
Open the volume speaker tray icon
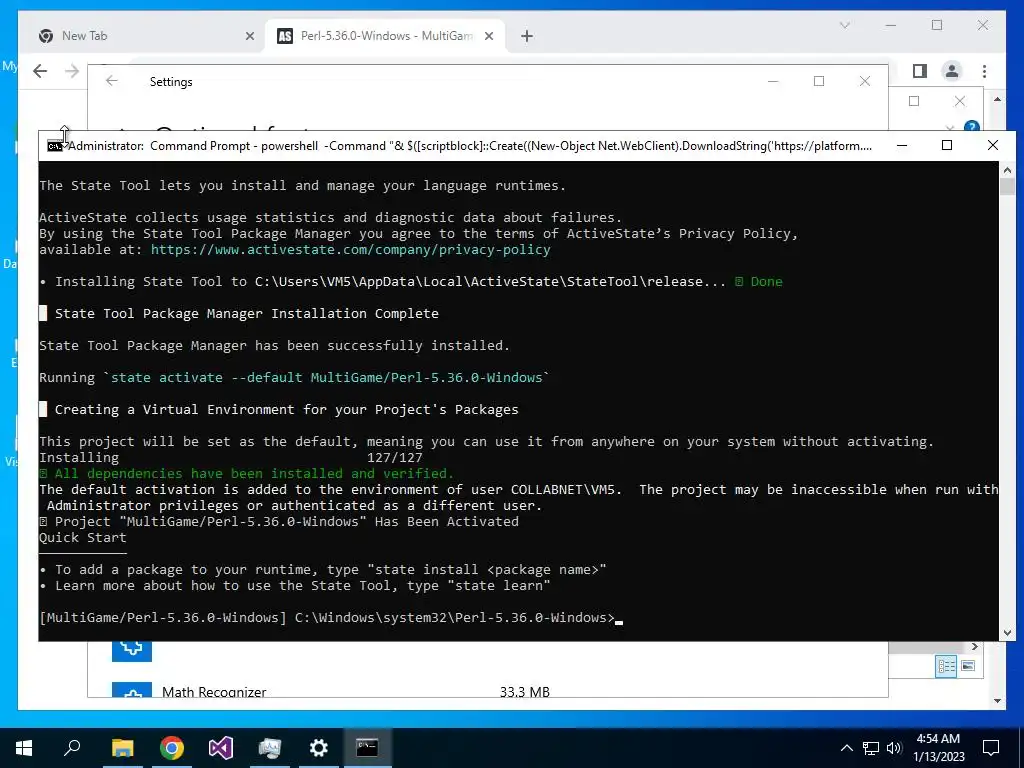coord(894,748)
